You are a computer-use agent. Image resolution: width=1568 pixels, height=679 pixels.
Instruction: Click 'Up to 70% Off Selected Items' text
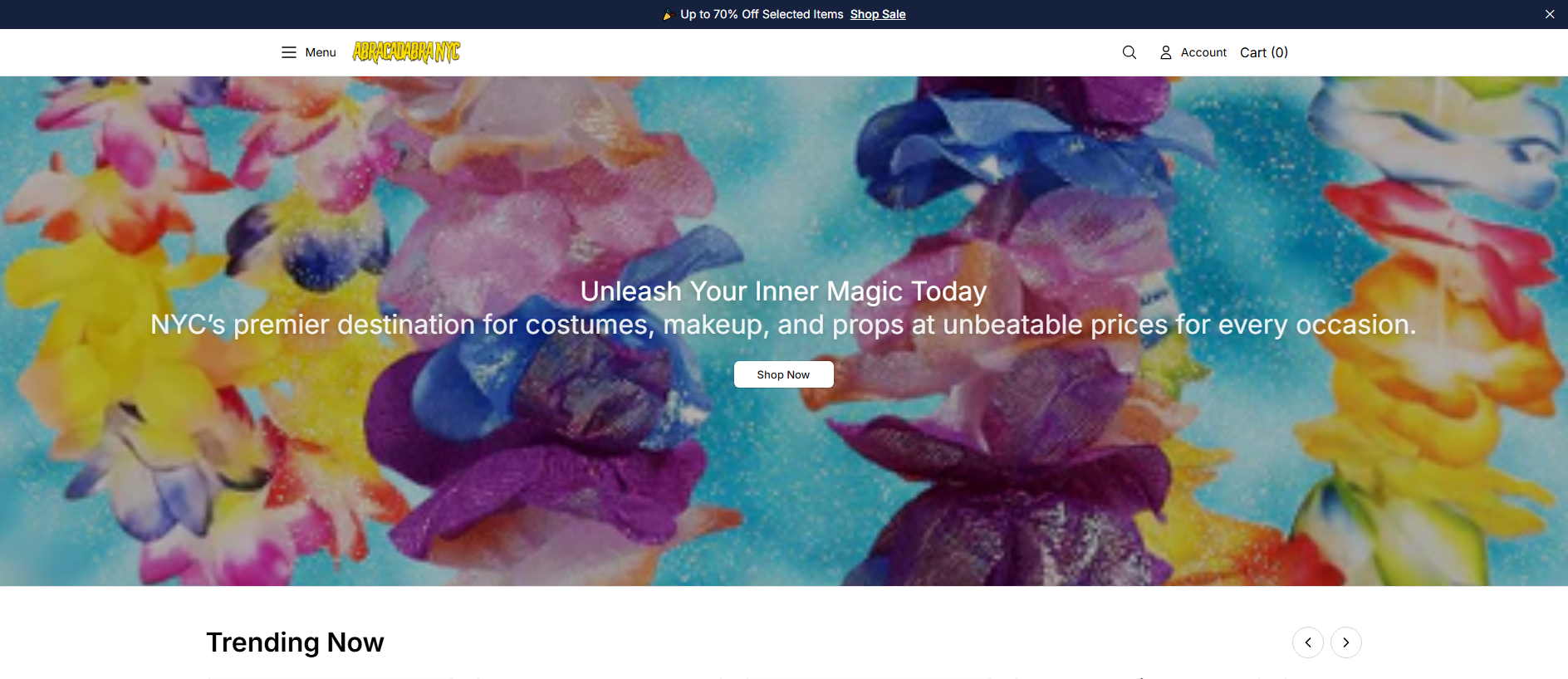click(x=762, y=14)
